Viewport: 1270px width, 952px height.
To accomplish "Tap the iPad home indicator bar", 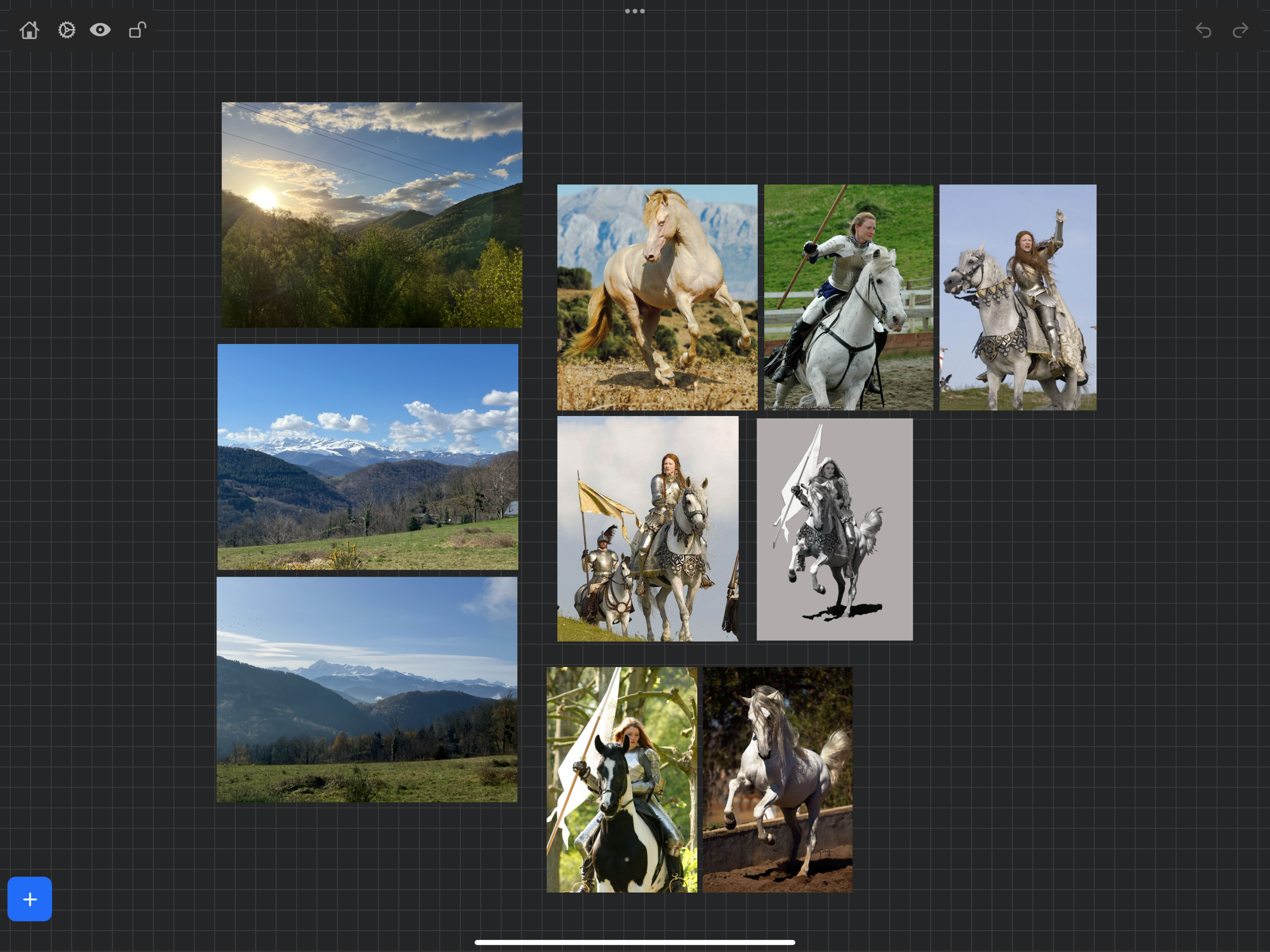I will click(634, 942).
